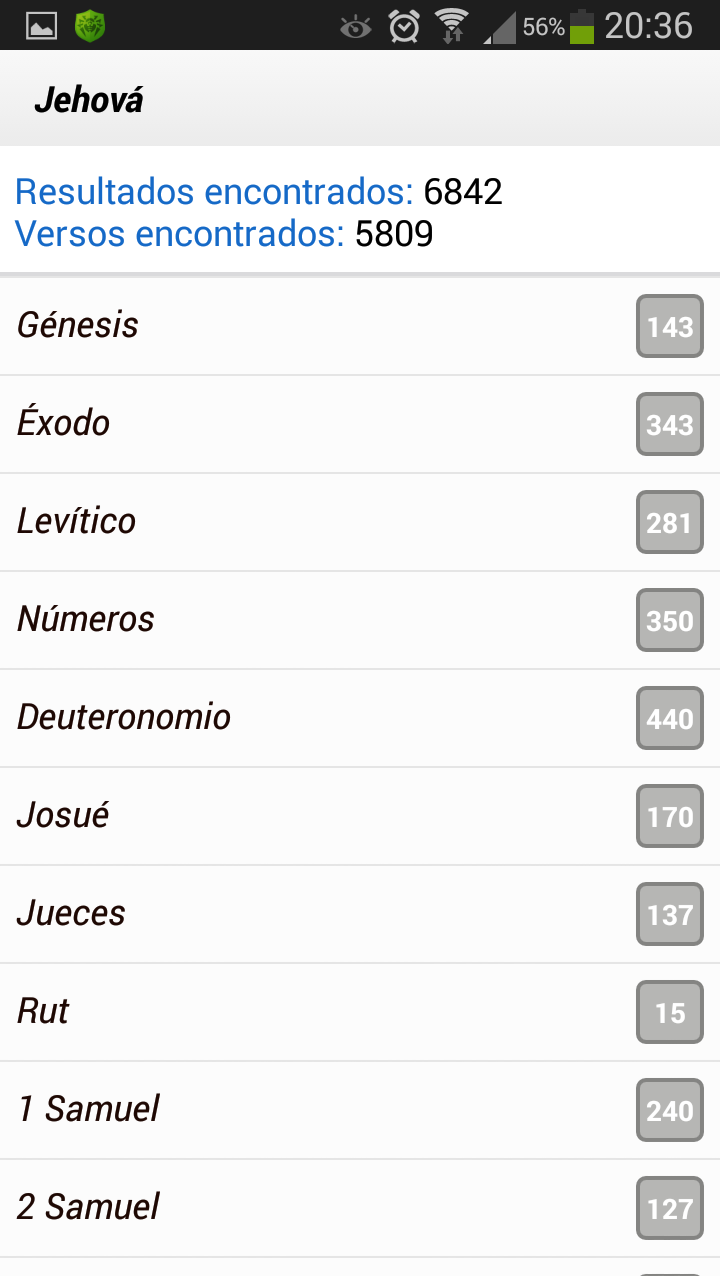Select the Jueces entry
The width and height of the screenshot is (720, 1280).
point(360,914)
